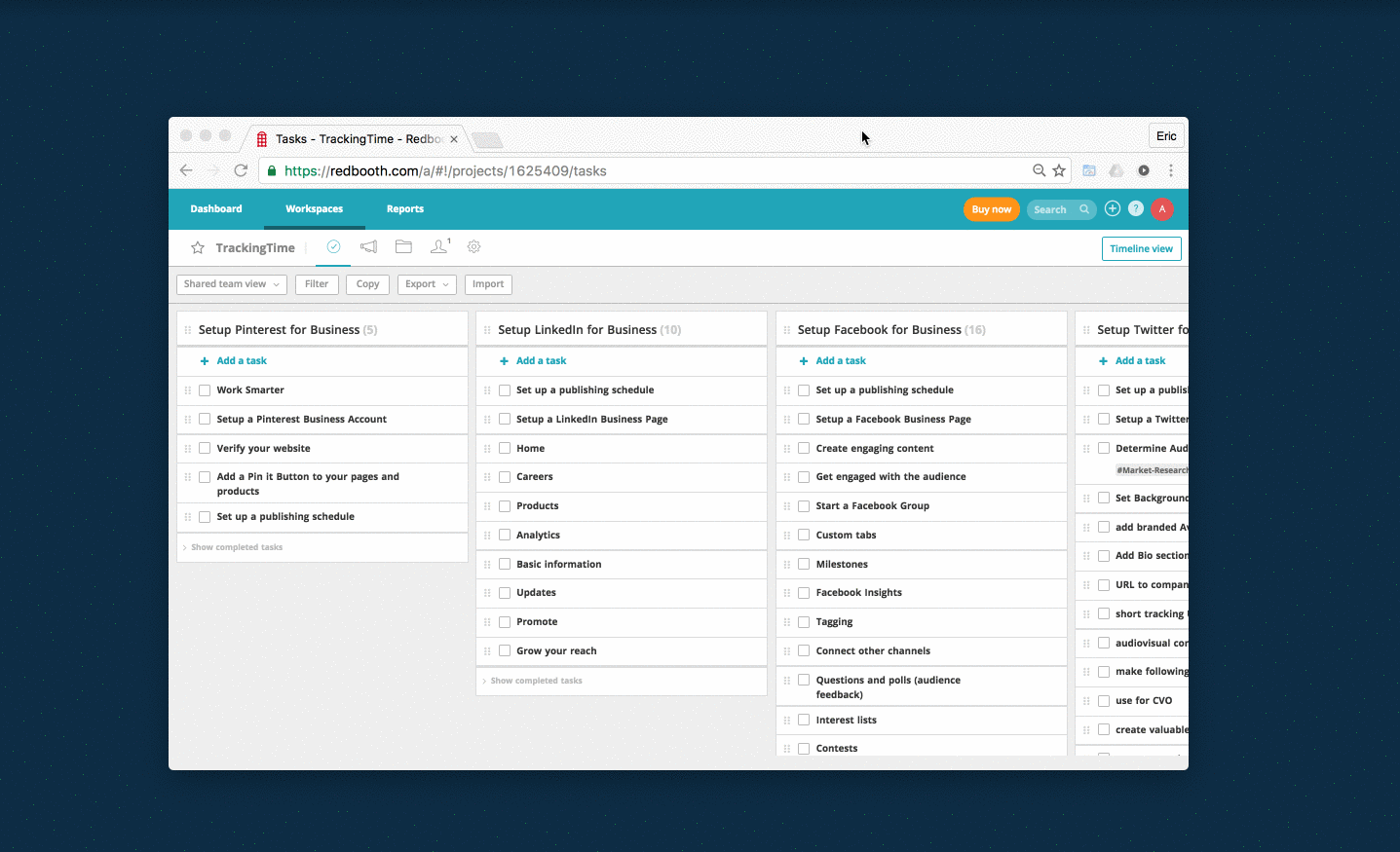Open the user avatar menu

click(x=1162, y=209)
